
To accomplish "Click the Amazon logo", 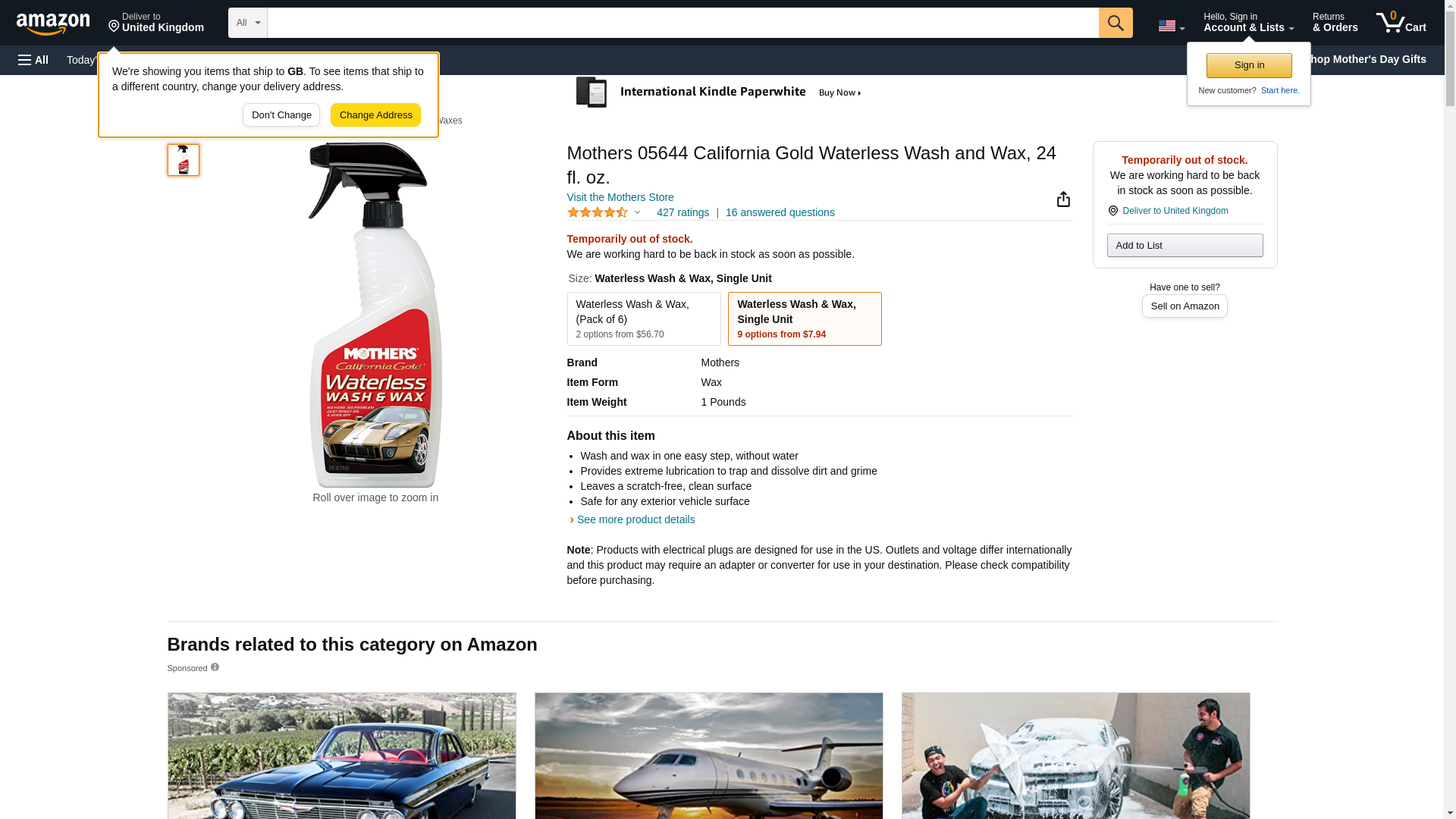I will point(53,24).
